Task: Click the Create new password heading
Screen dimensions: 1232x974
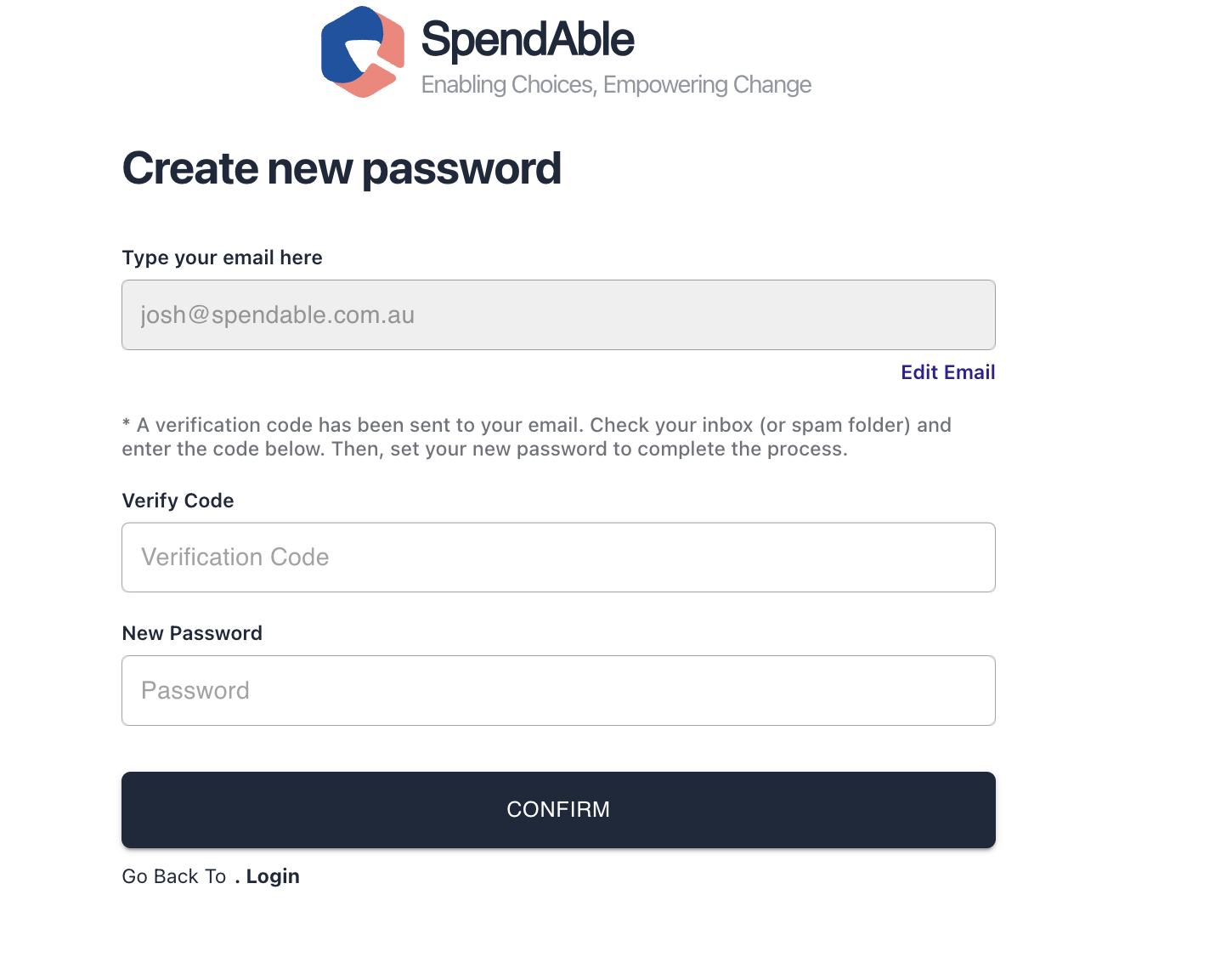Action: click(x=342, y=168)
